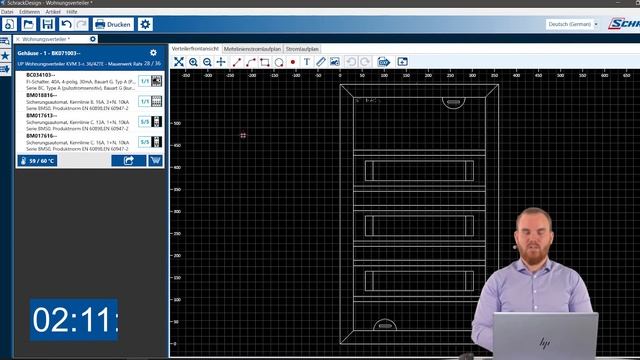The image size is (640, 360).
Task: Fit drawing to view with zoom extents
Action: [179, 62]
